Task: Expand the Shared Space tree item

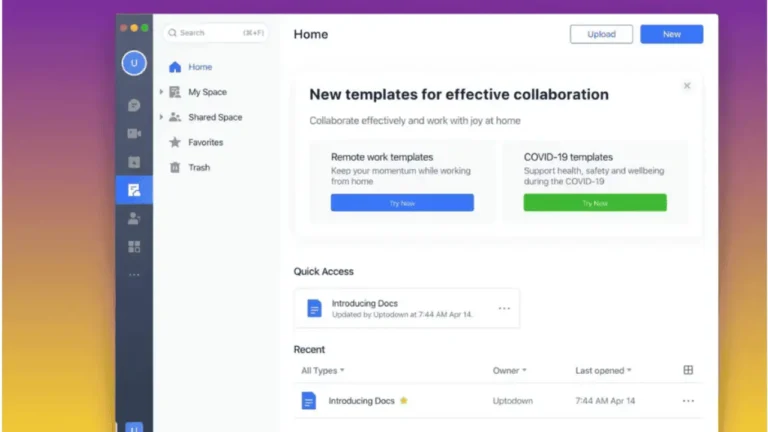Action: (161, 117)
